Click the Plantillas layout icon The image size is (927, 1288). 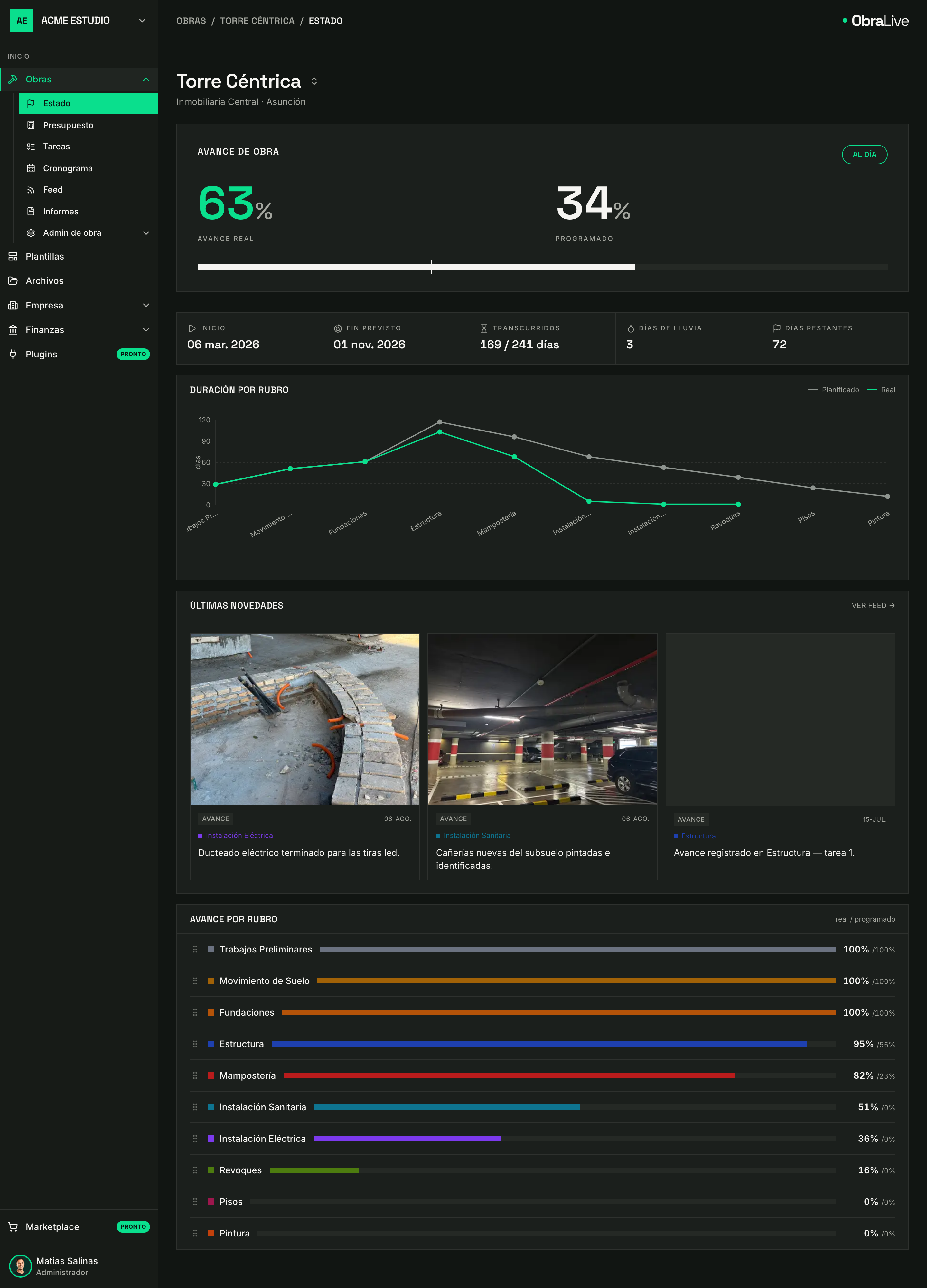(x=13, y=256)
